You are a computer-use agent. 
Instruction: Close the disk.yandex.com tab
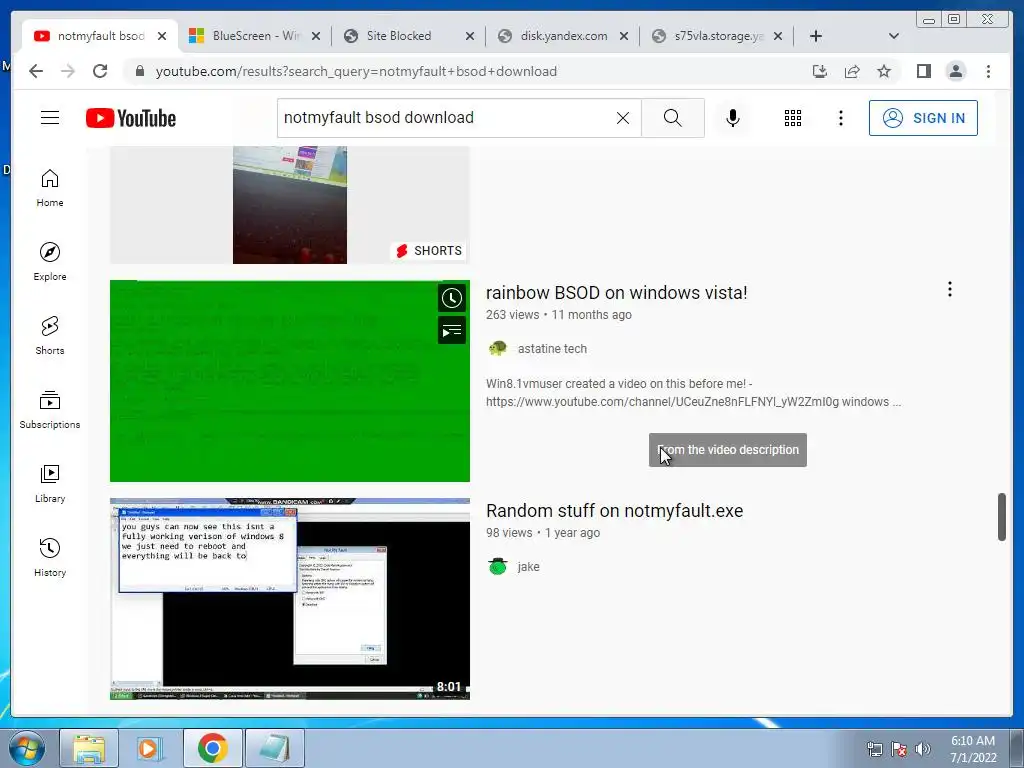(x=624, y=36)
